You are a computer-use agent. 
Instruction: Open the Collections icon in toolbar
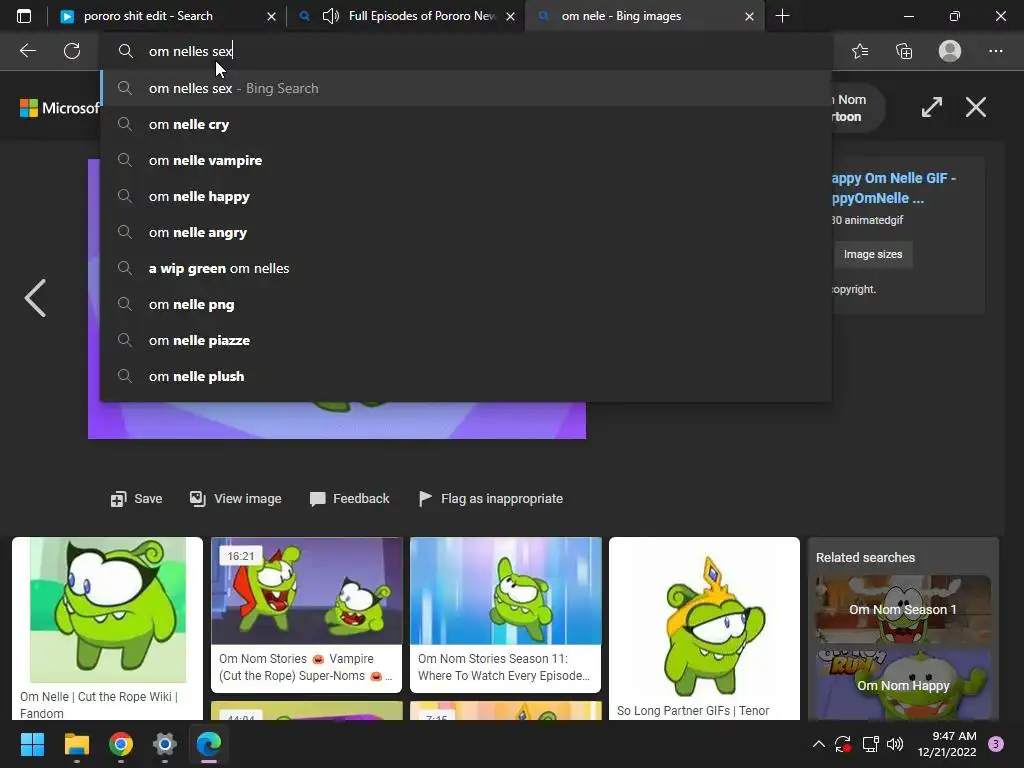pos(904,51)
